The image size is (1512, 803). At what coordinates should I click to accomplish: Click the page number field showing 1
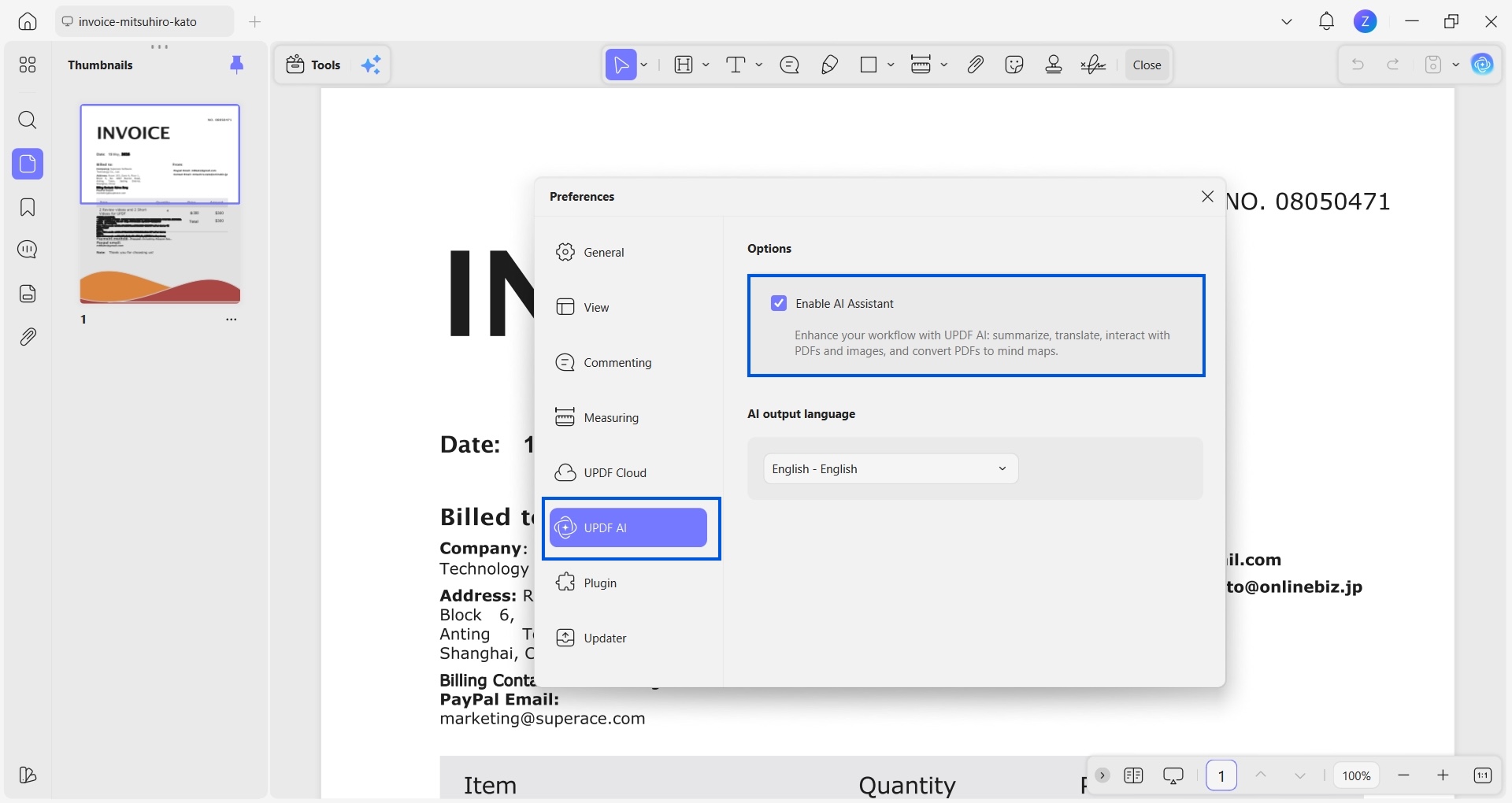1221,775
